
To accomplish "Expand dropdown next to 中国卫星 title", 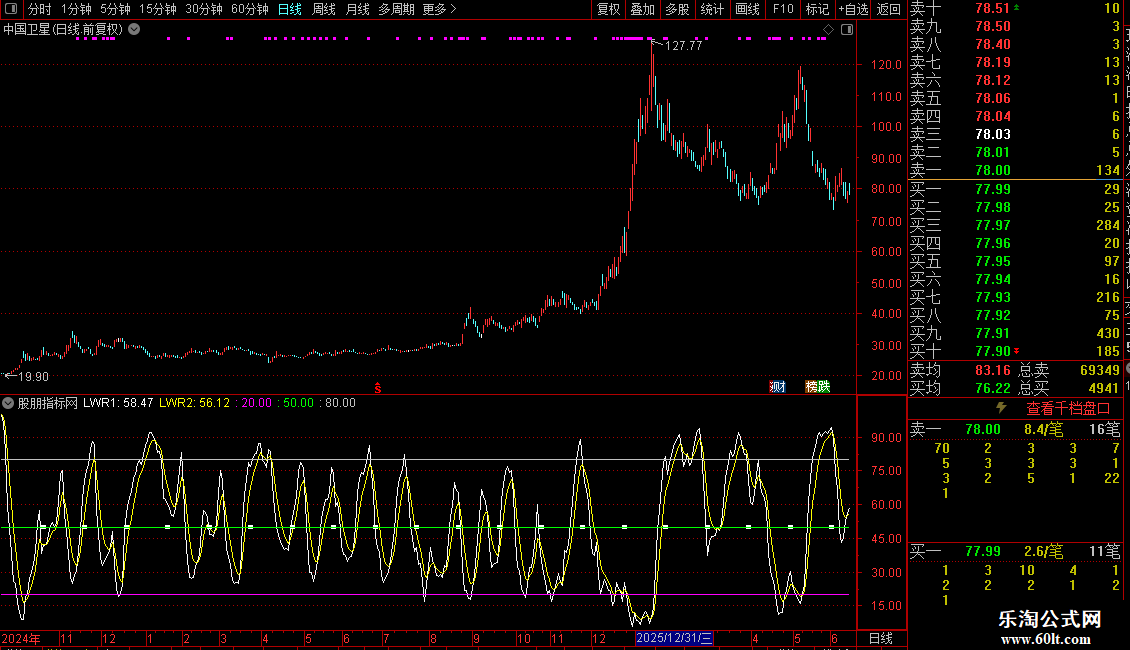I will (134, 29).
